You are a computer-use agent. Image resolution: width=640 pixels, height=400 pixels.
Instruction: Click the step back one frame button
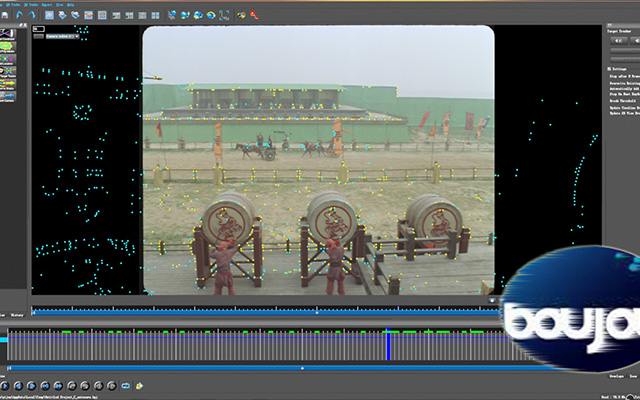pyautogui.click(x=18, y=386)
